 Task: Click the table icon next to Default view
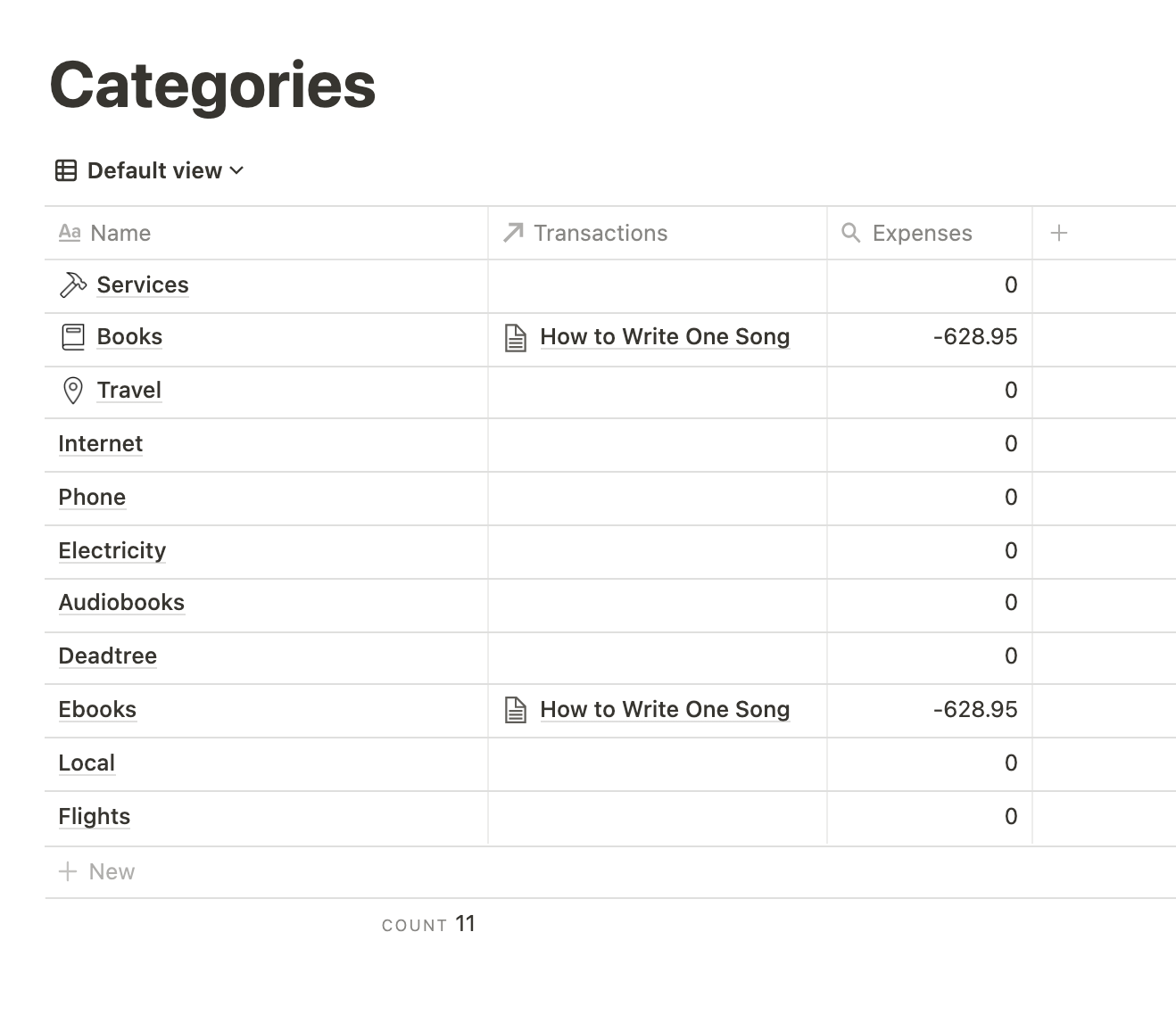tap(66, 170)
